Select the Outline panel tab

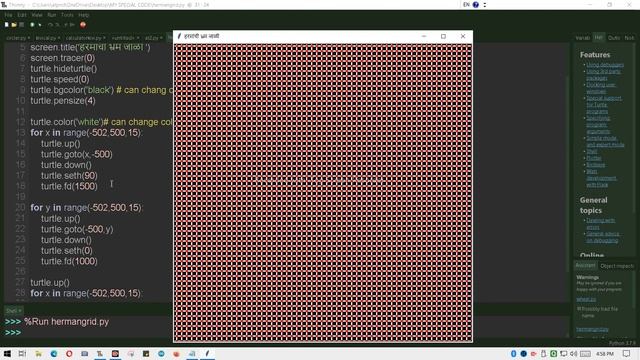tap(614, 38)
